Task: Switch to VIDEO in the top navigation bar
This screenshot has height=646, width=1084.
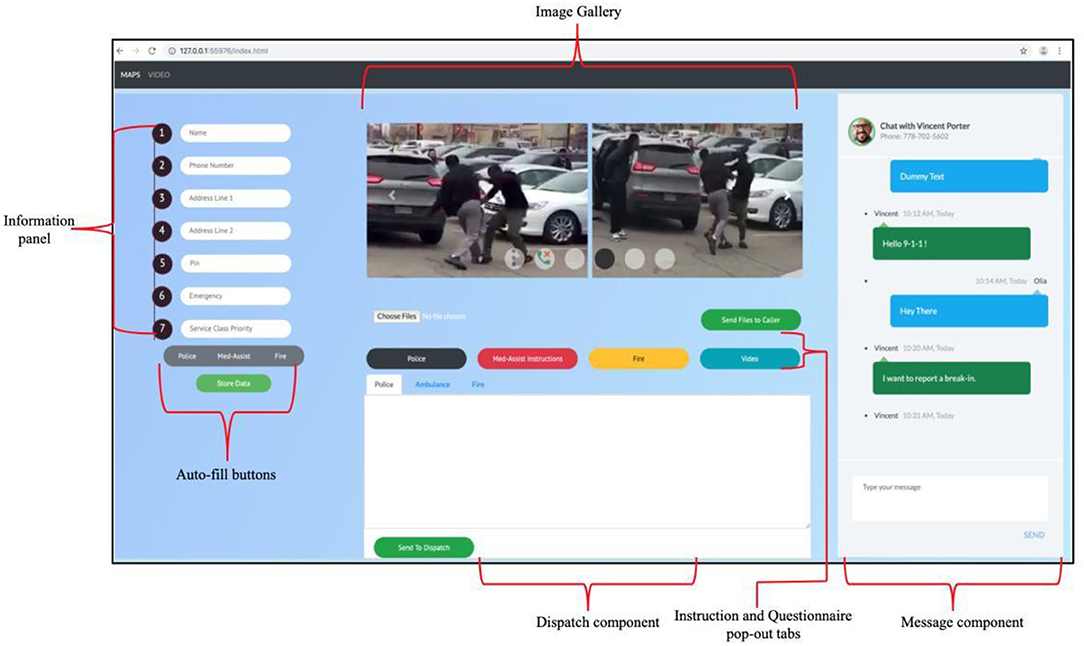Action: pyautogui.click(x=158, y=75)
